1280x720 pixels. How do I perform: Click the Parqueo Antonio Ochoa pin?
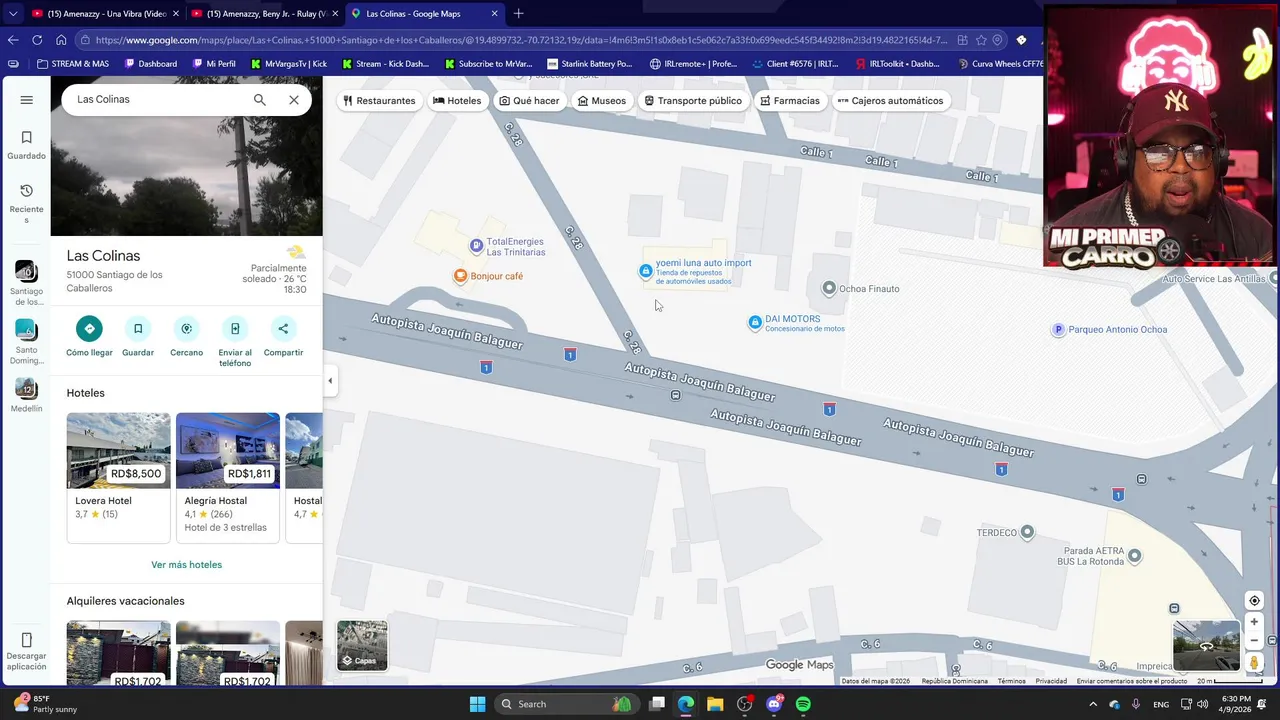click(1058, 330)
